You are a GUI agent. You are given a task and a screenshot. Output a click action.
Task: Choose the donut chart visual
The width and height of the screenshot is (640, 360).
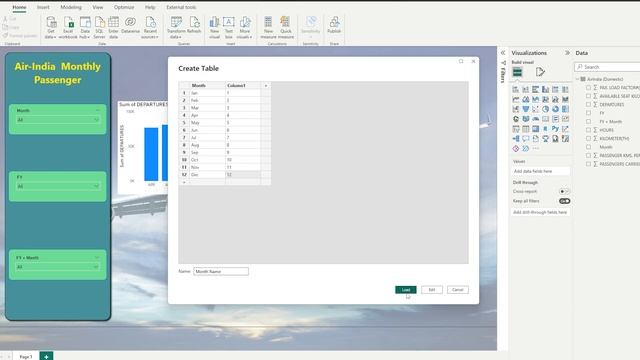click(x=555, y=109)
